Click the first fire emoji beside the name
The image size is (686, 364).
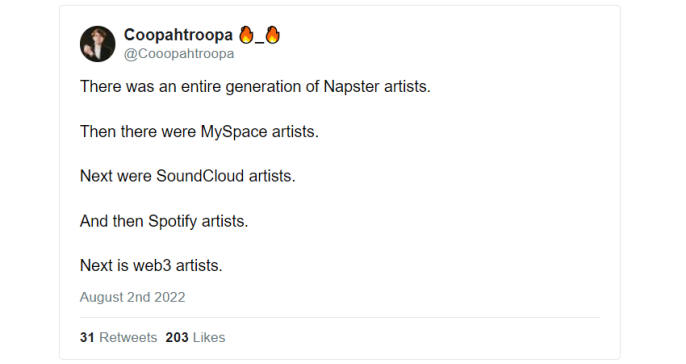coord(246,35)
